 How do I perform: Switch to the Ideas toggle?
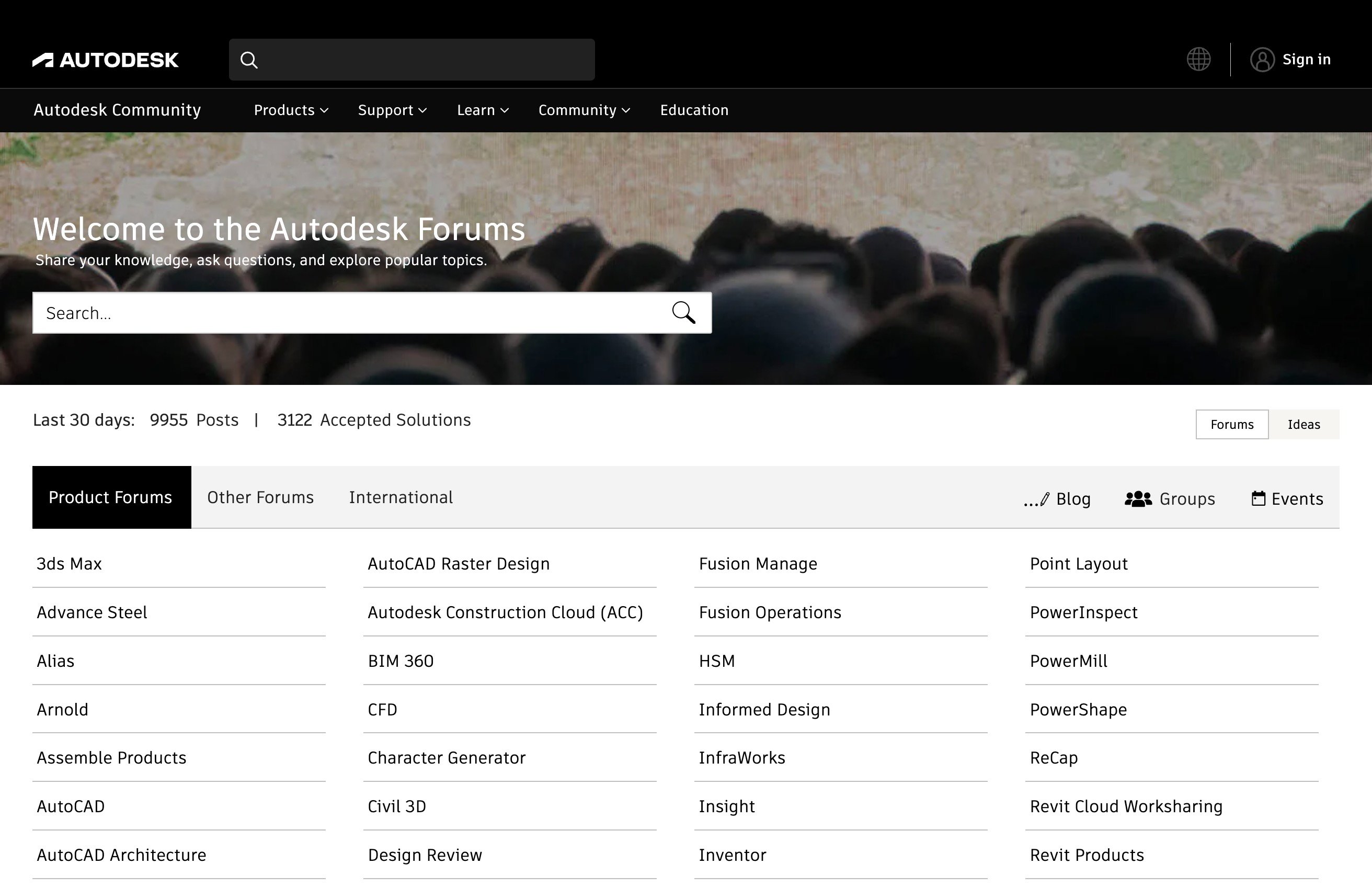(x=1304, y=425)
